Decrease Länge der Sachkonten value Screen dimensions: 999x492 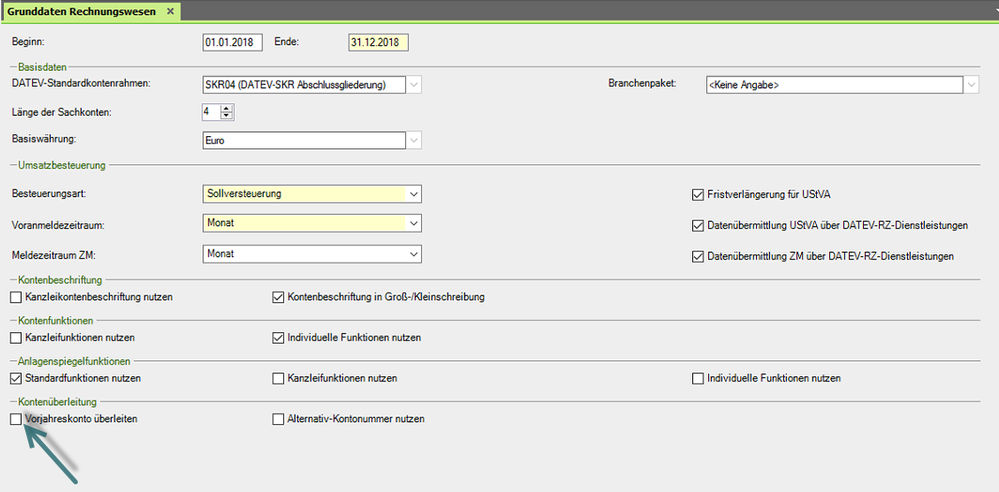[x=226, y=116]
